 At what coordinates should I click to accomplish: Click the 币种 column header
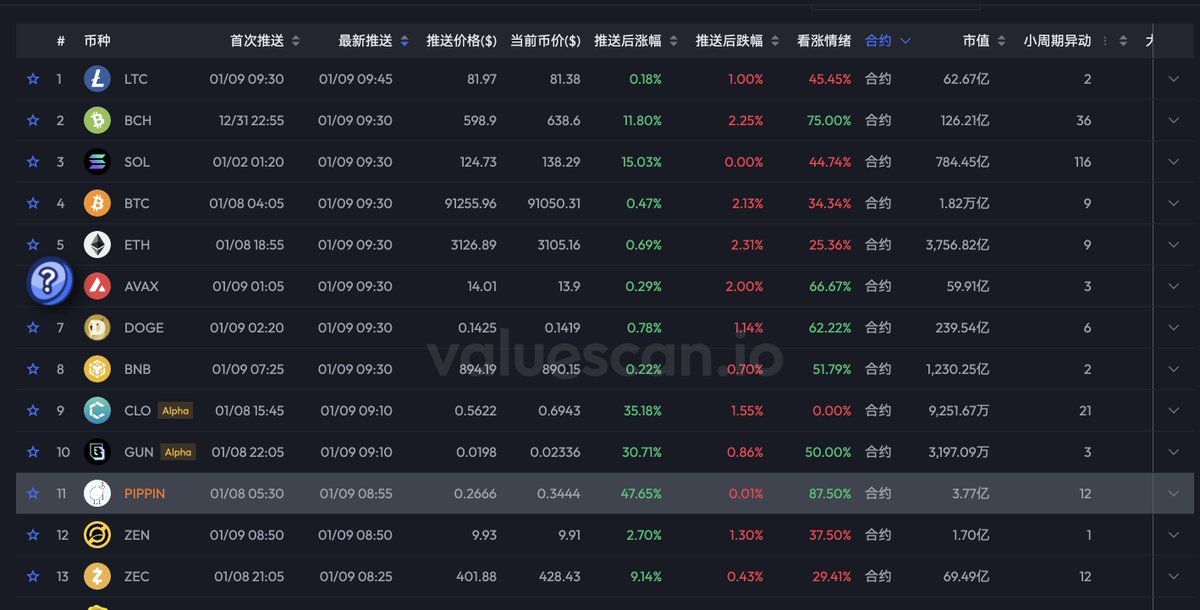[97, 41]
